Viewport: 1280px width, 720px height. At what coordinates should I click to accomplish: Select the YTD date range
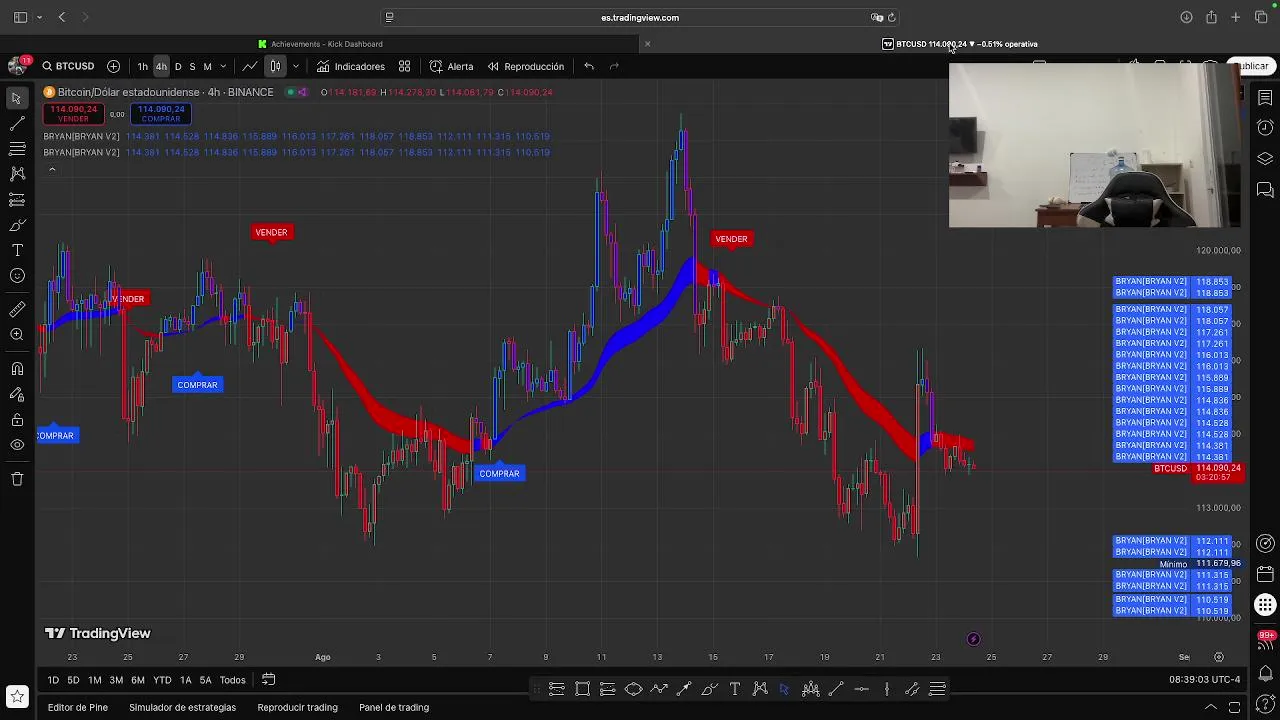pyautogui.click(x=162, y=680)
